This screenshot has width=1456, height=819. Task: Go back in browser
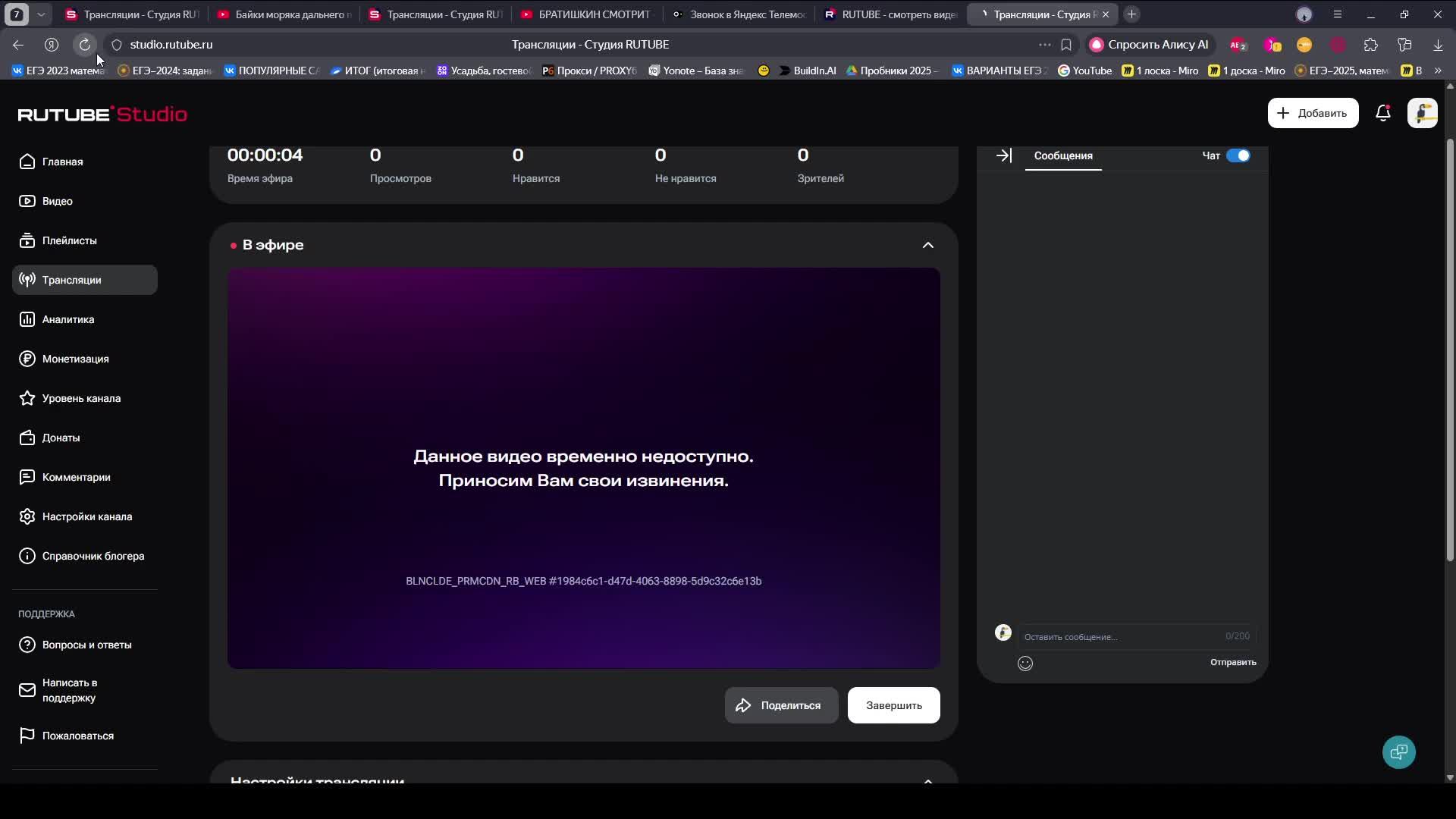click(18, 45)
